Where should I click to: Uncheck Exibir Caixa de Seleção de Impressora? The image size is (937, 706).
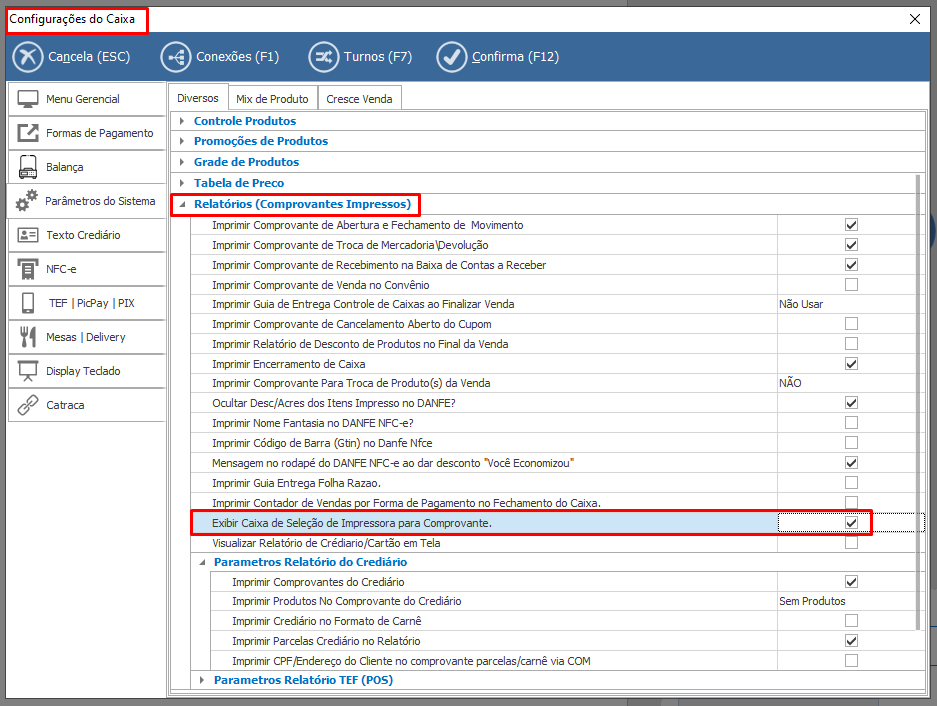point(851,523)
